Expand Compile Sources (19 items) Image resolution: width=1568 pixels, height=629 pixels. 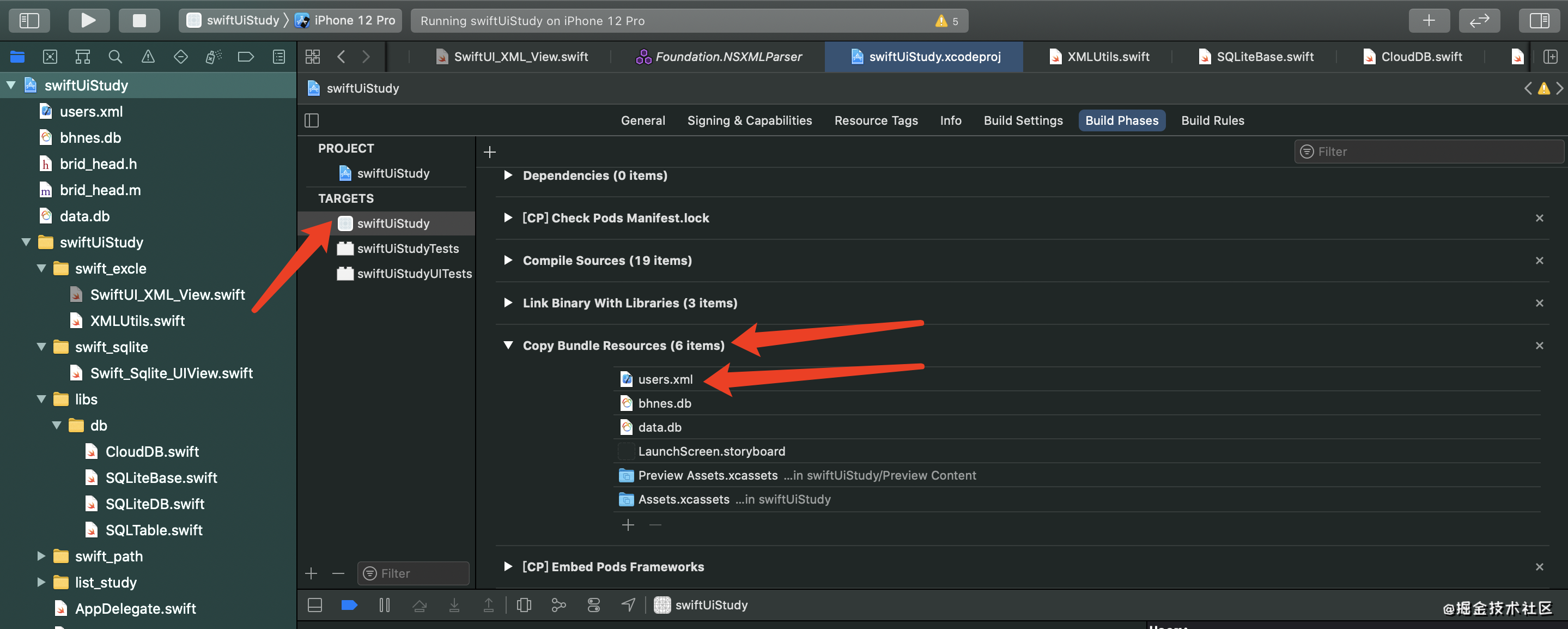point(508,261)
